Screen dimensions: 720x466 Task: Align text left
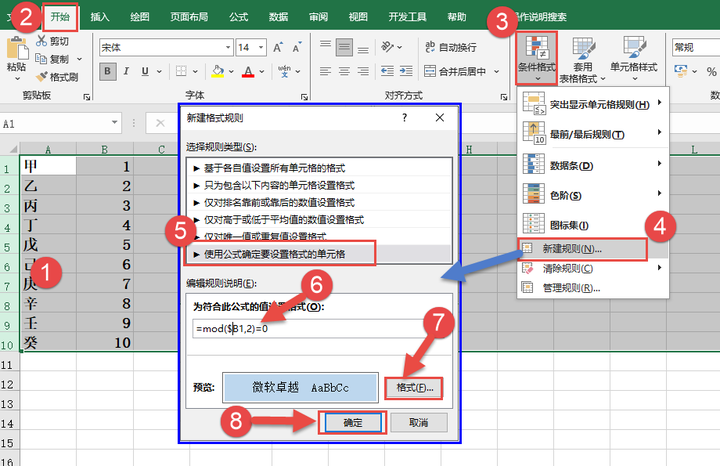point(326,71)
